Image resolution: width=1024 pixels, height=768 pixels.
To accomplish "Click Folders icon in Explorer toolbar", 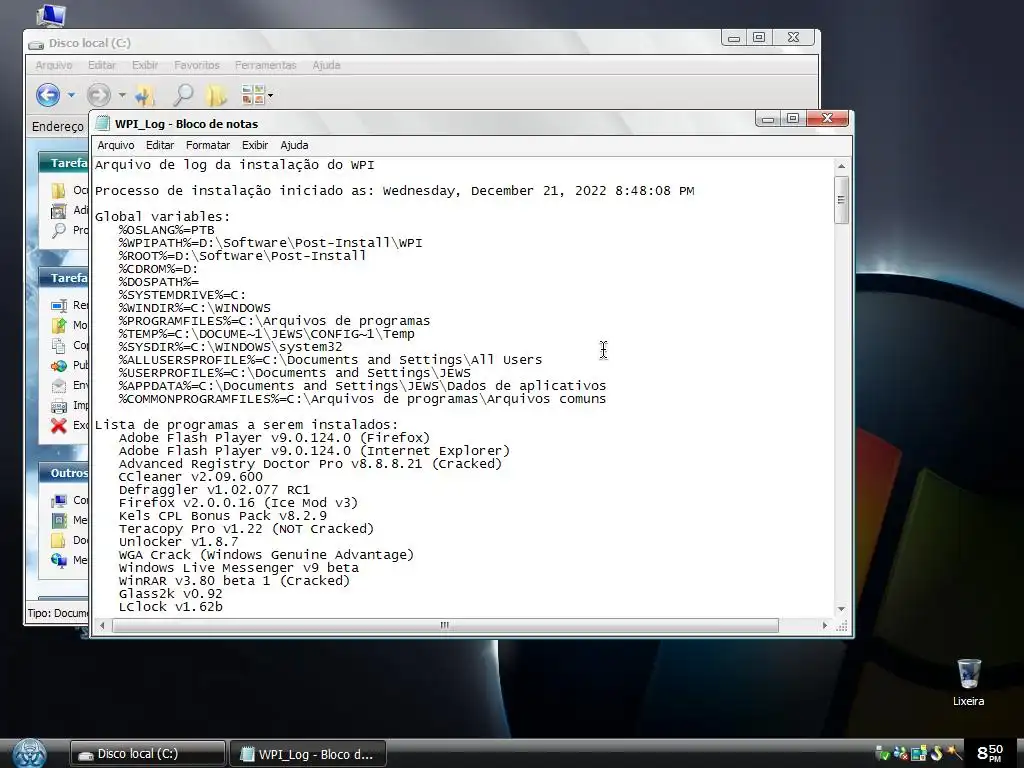I will coord(216,95).
